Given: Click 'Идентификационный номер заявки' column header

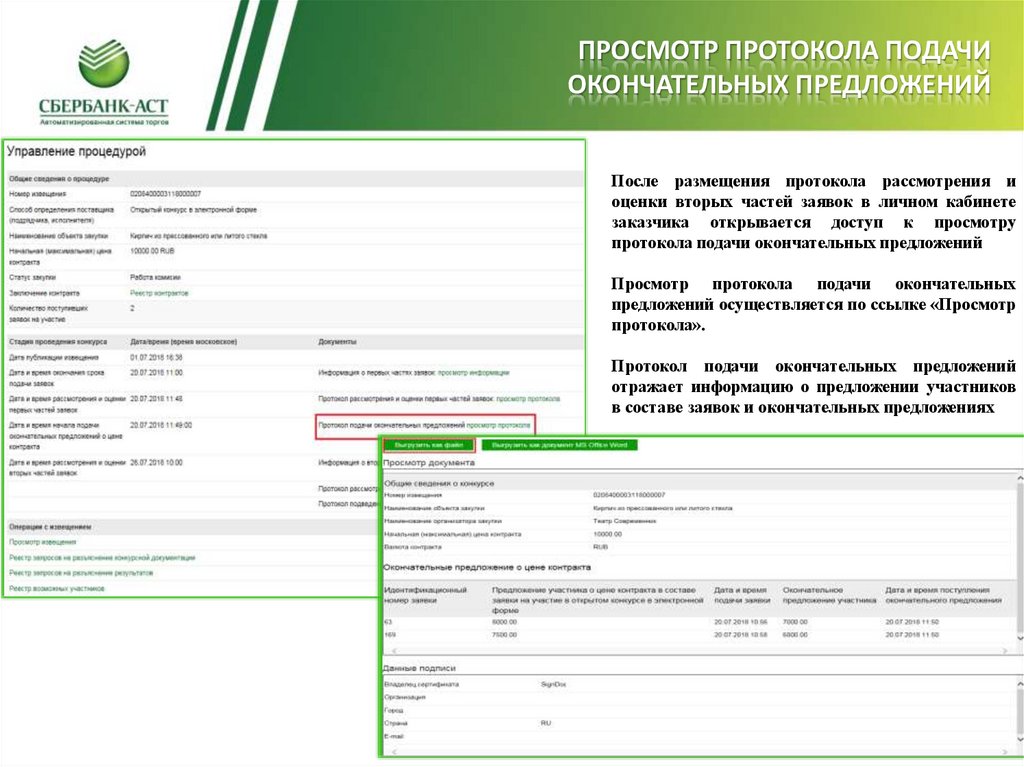Looking at the screenshot, I should (426, 595).
